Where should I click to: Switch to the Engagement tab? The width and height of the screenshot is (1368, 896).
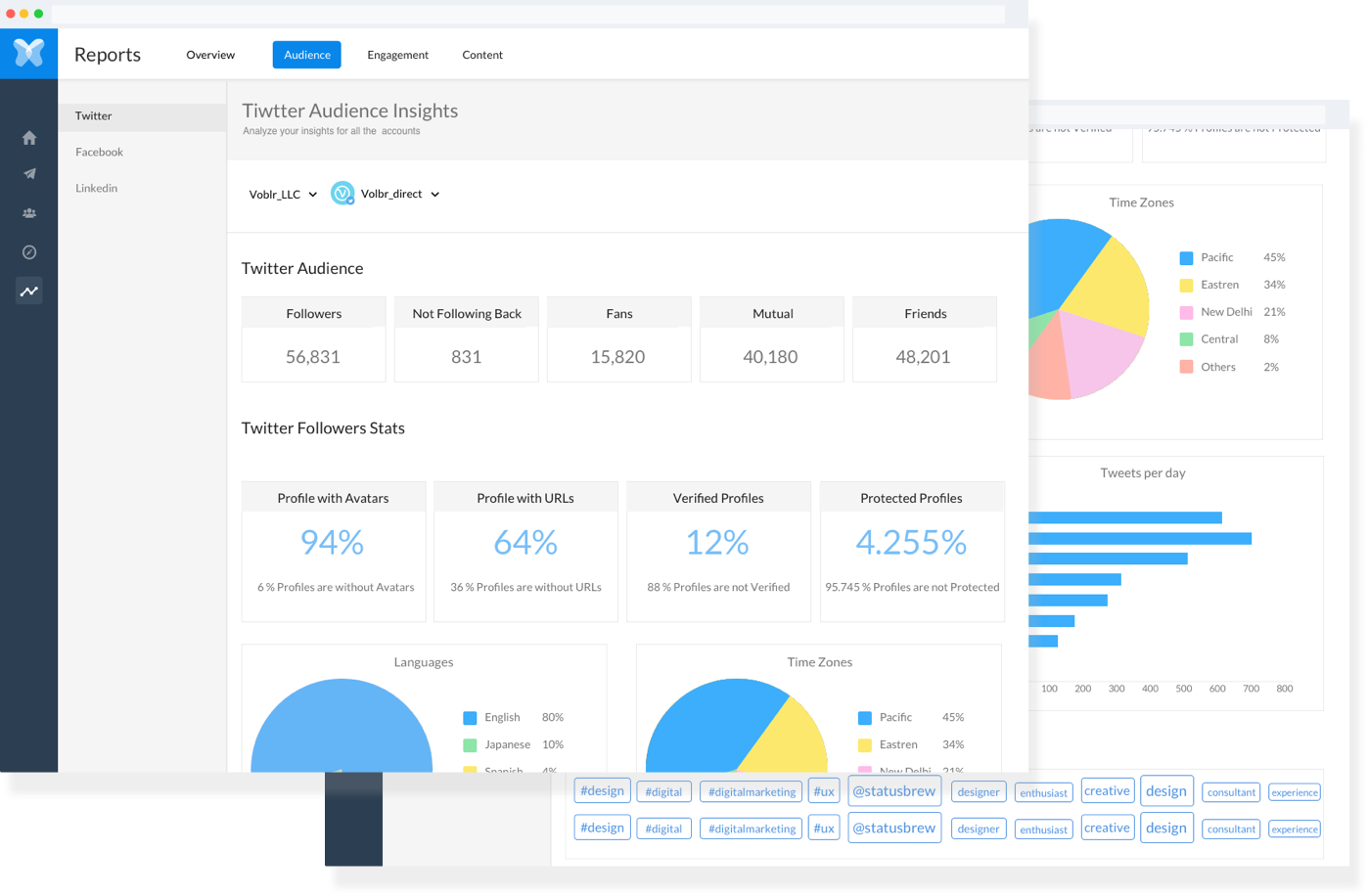(x=397, y=55)
